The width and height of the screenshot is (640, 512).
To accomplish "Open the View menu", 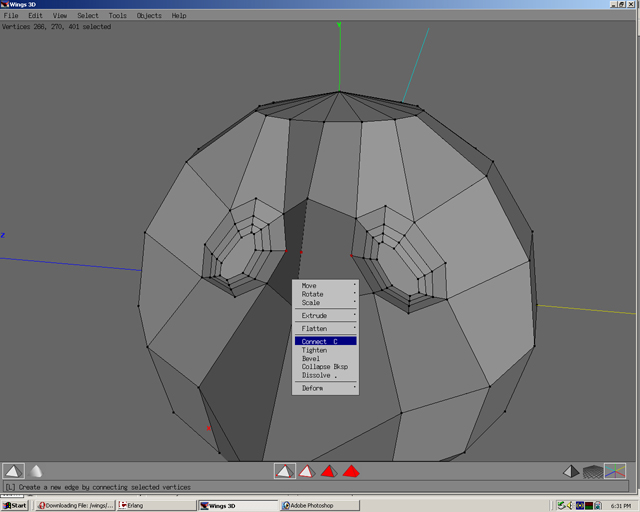I will (60, 16).
